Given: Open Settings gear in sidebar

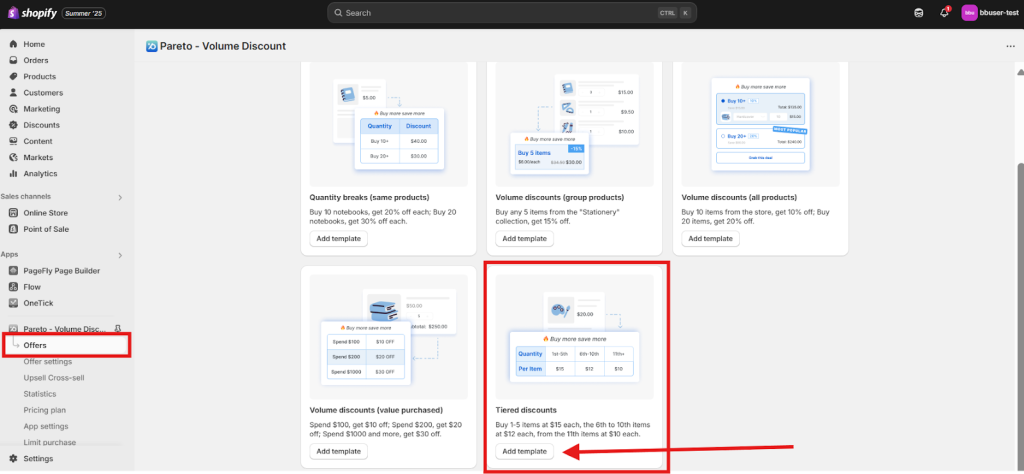Looking at the screenshot, I should pyautogui.click(x=14, y=459).
